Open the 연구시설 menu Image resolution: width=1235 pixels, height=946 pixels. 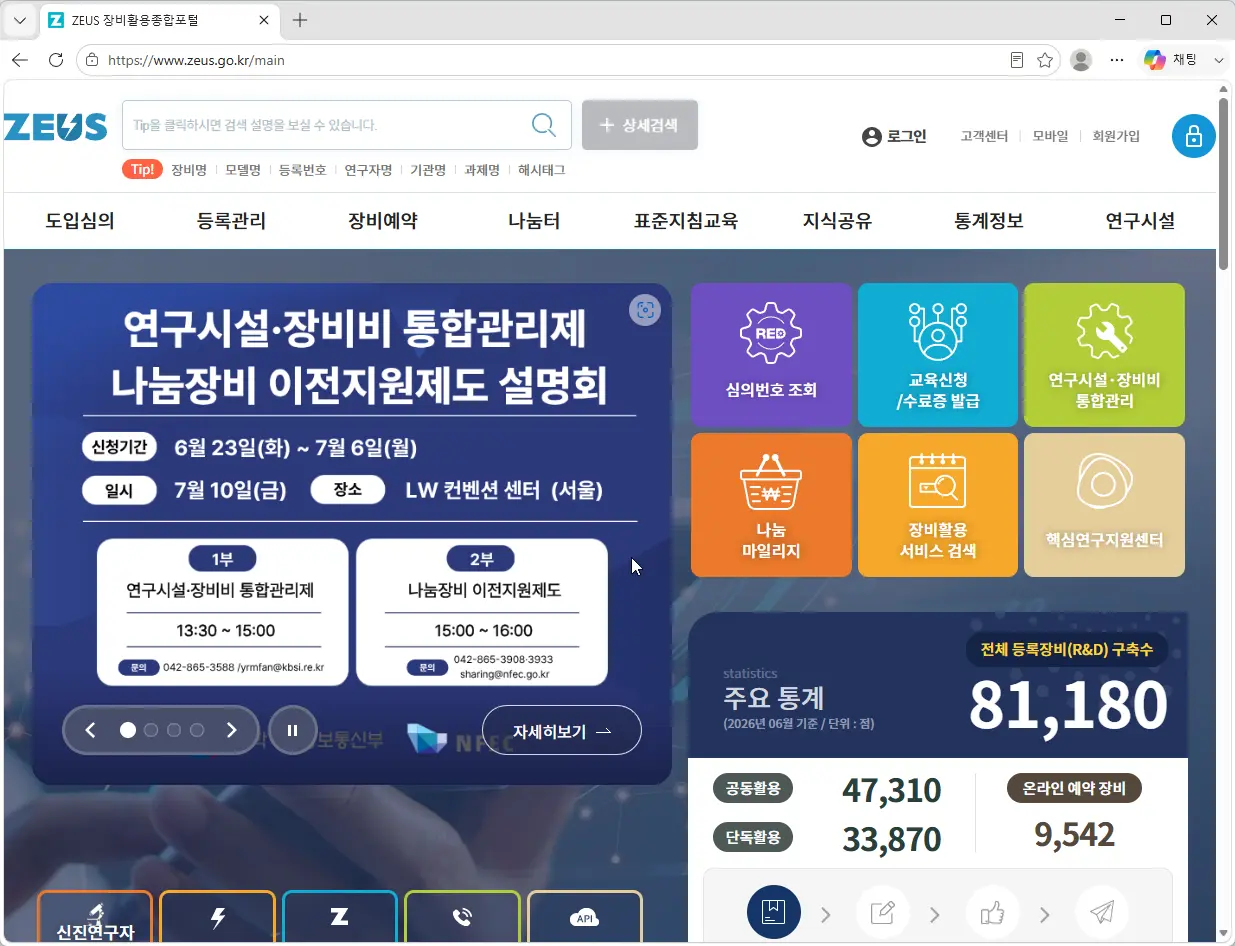[x=1140, y=221]
